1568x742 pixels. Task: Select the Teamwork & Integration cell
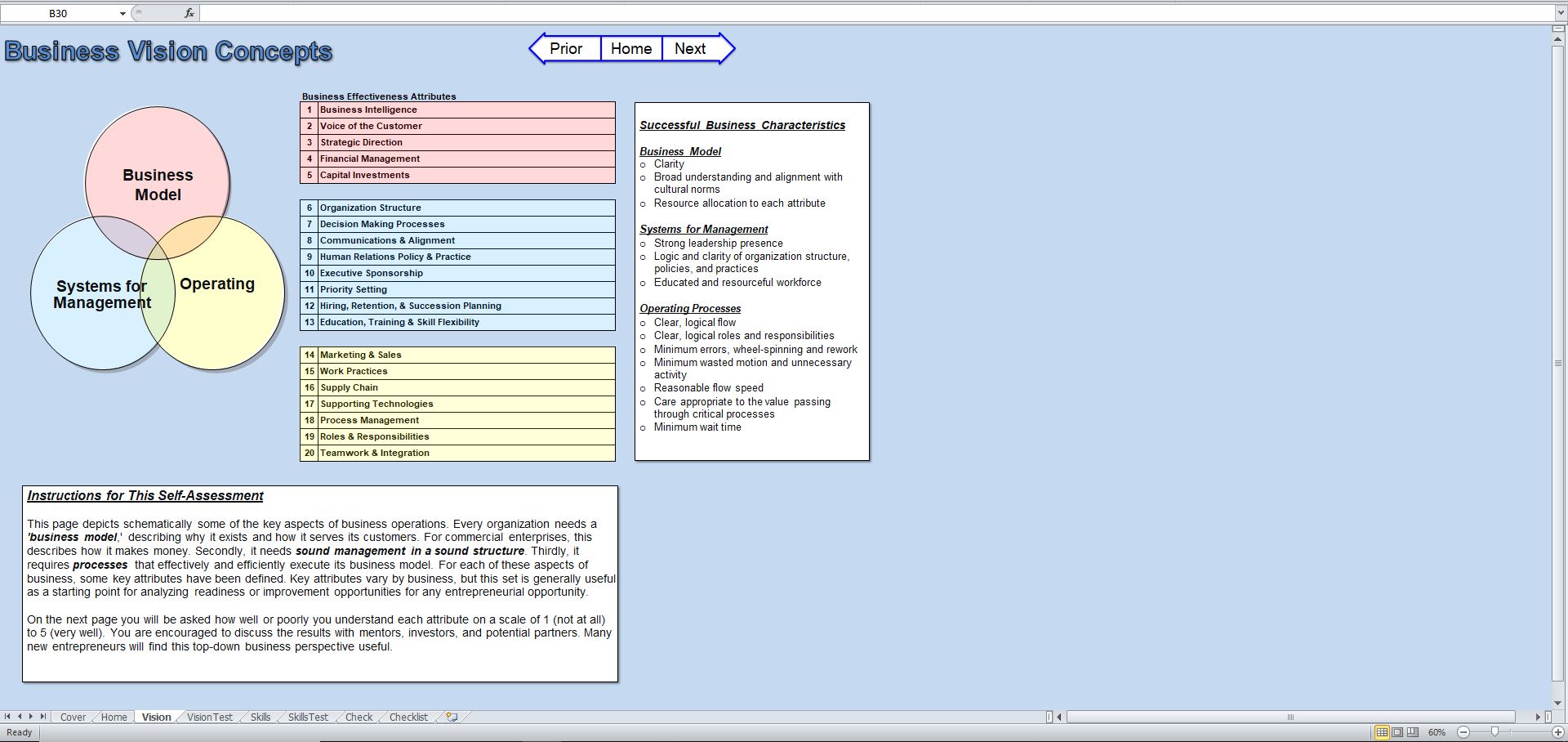pyautogui.click(x=466, y=453)
